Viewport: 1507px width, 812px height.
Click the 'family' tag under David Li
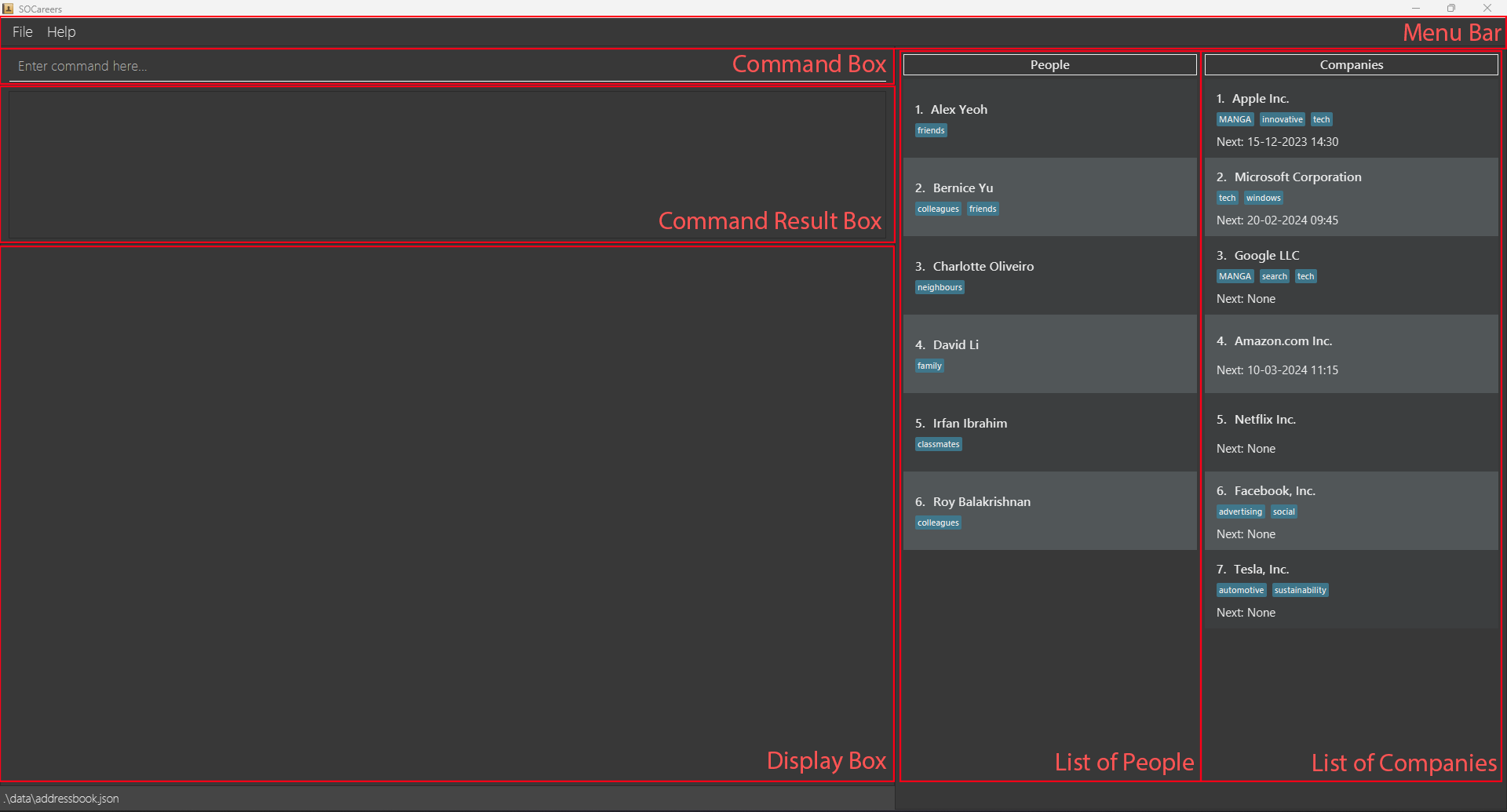[929, 366]
